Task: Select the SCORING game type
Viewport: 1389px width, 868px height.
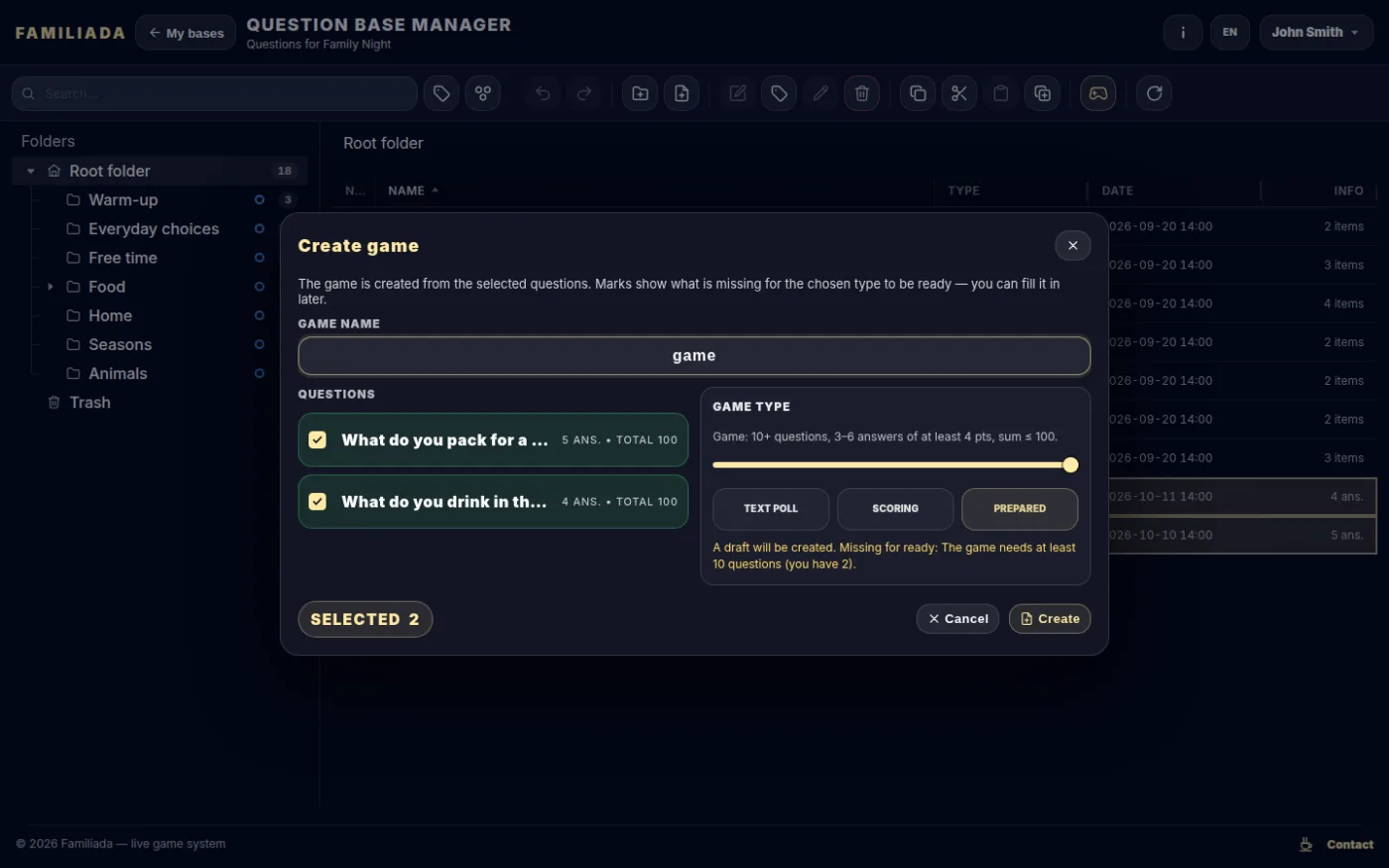Action: point(895,509)
